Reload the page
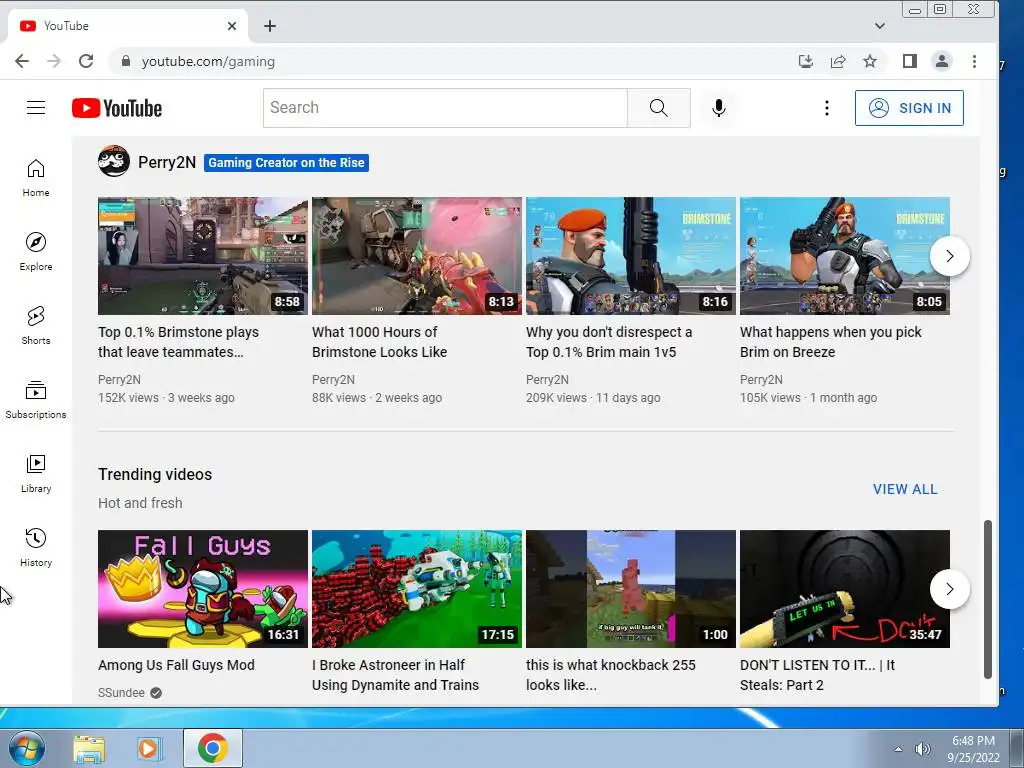 coord(86,61)
